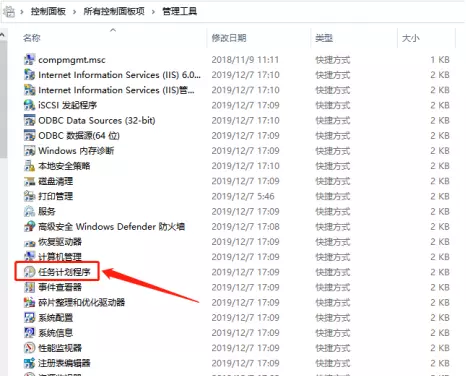
Task: Select the 碎片整理和优化驱动器 entry
Action: pos(82,302)
